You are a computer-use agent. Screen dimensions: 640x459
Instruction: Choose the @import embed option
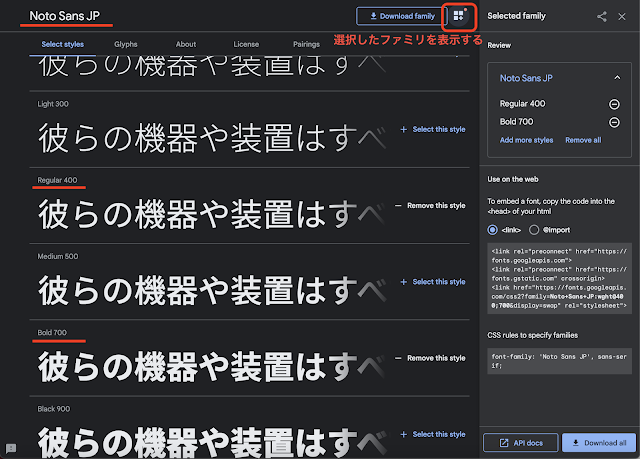534,230
